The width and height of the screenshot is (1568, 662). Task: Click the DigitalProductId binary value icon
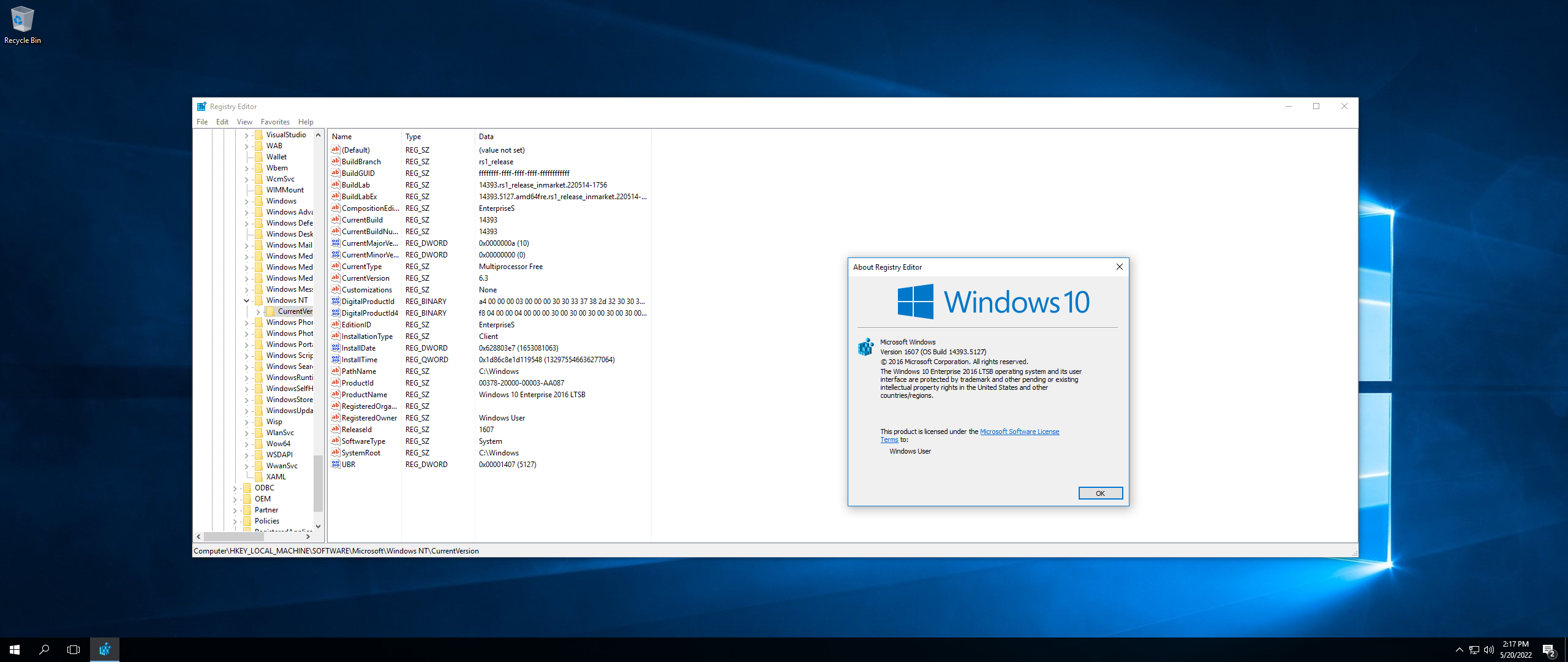click(336, 301)
